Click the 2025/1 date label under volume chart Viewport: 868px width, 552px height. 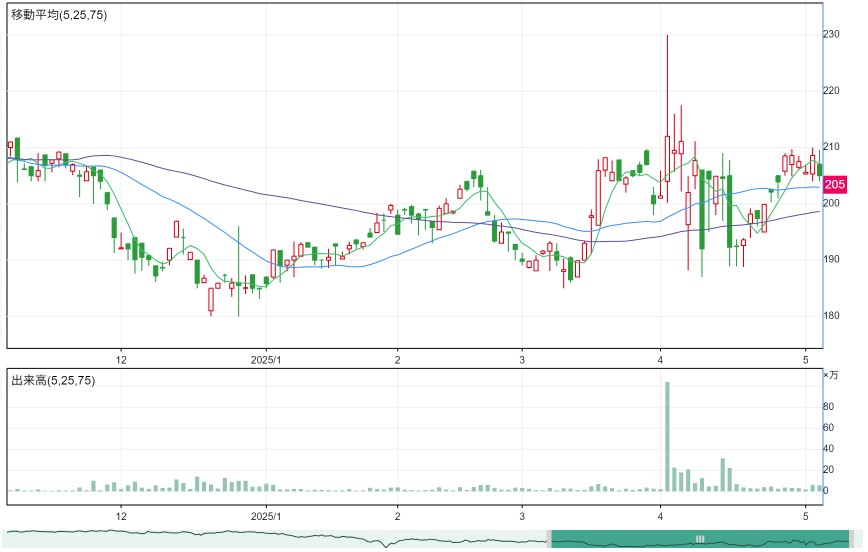266,517
